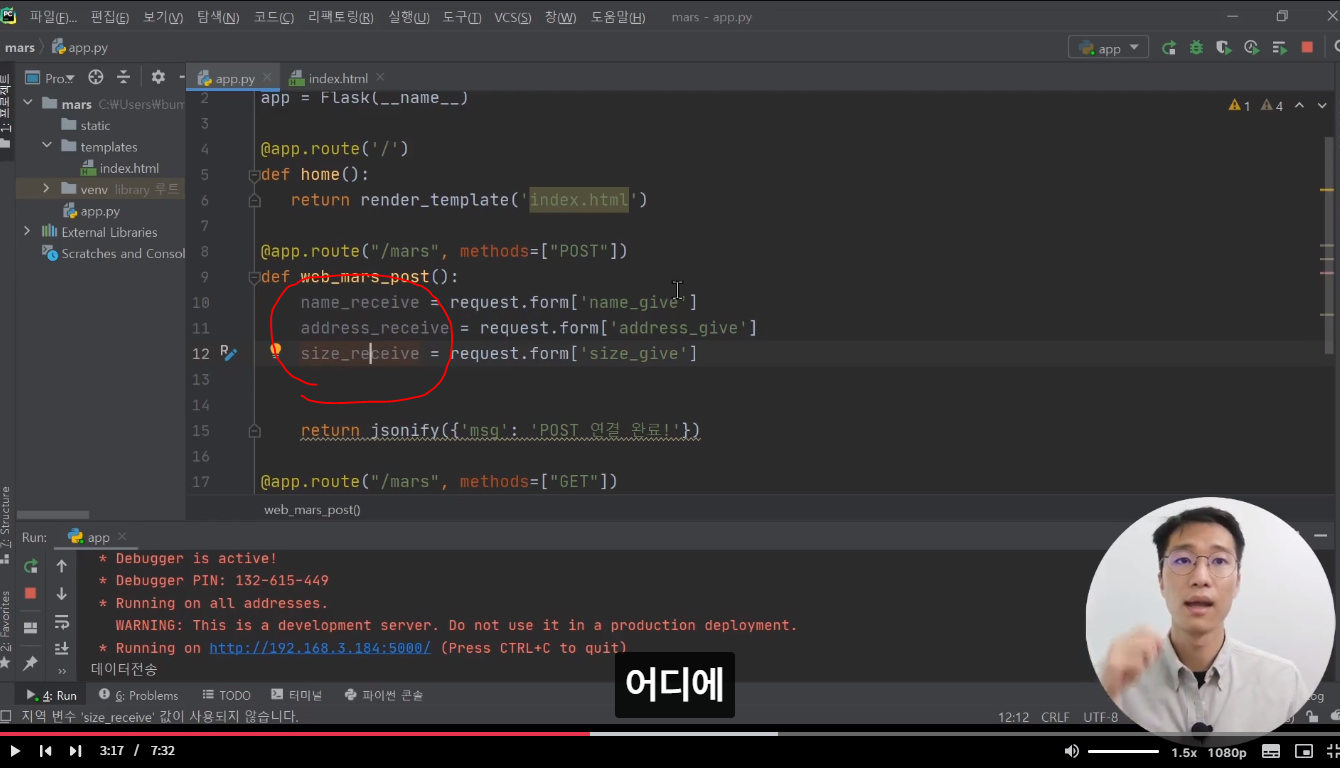
Task: Start debugging with the green bug icon
Action: pyautogui.click(x=1196, y=48)
